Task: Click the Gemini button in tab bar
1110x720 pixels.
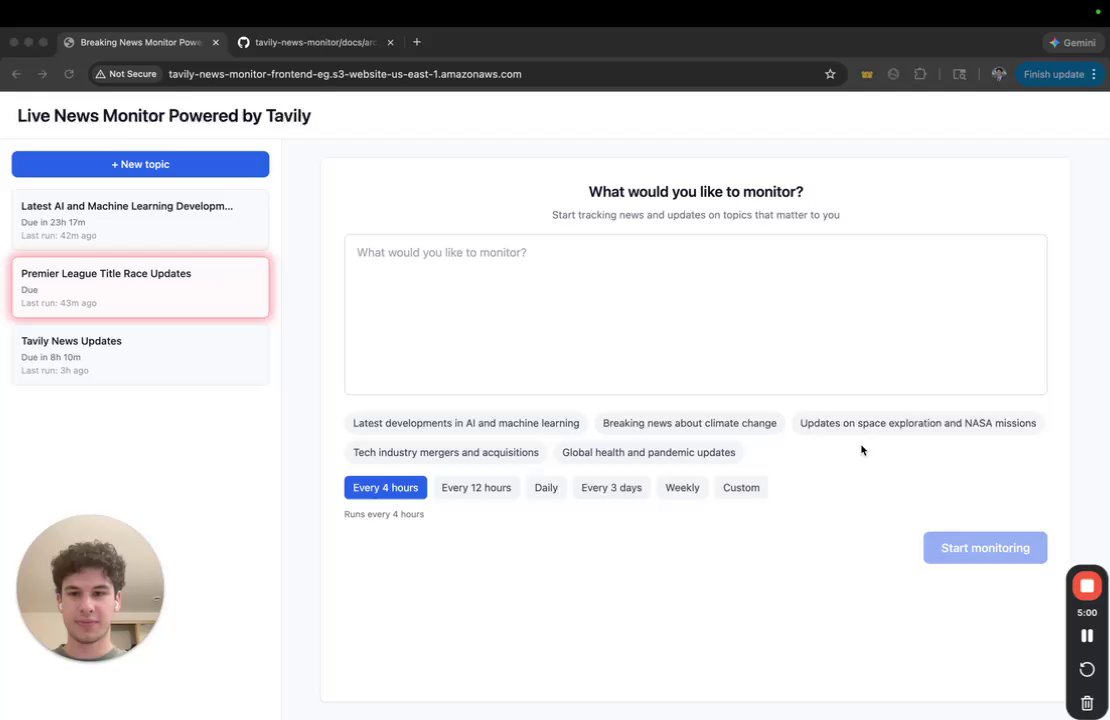Action: click(1072, 43)
